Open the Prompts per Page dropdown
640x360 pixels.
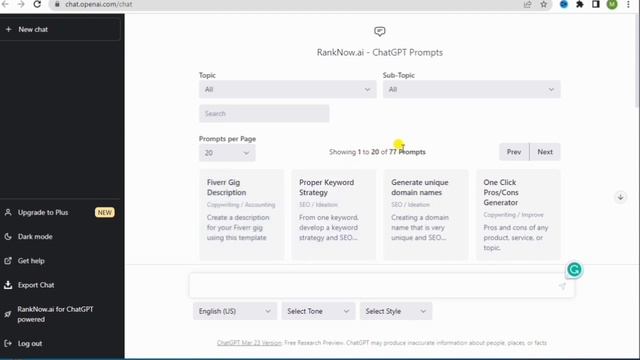pos(227,153)
